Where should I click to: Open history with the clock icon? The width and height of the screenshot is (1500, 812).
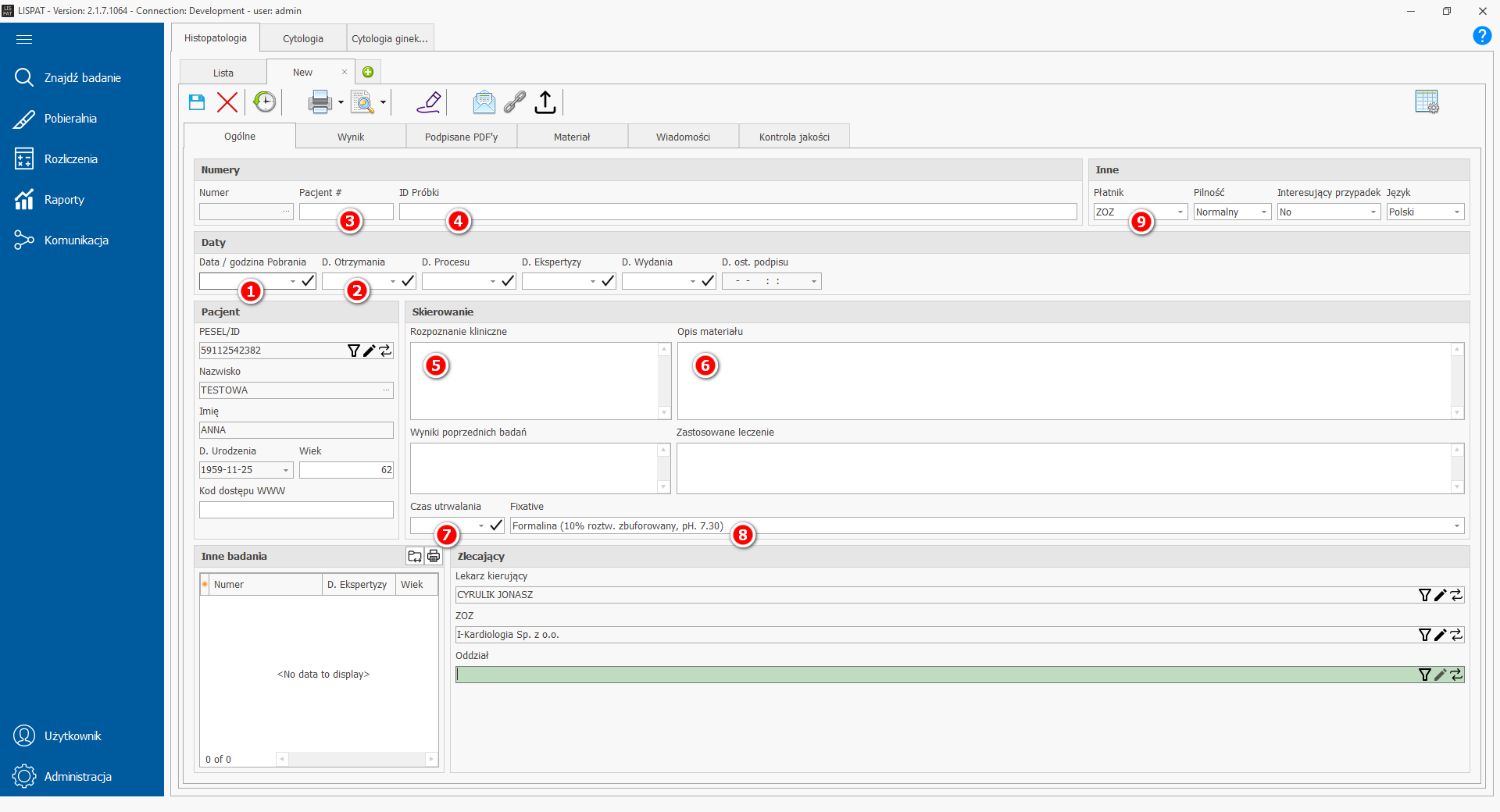pyautogui.click(x=265, y=102)
